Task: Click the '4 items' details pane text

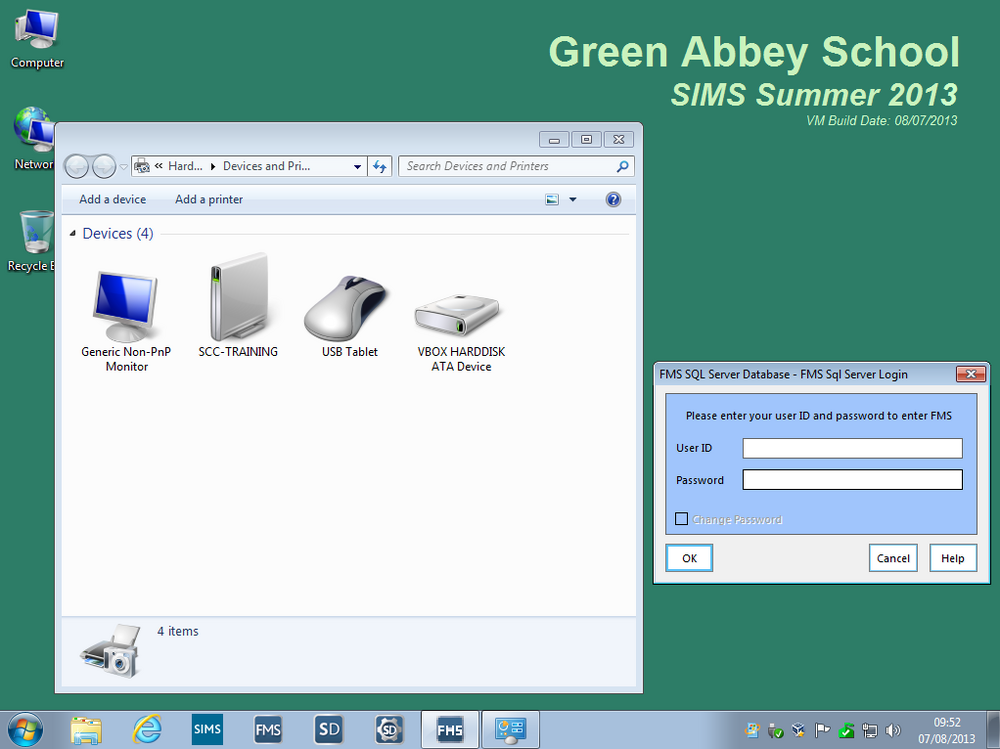Action: click(x=178, y=631)
